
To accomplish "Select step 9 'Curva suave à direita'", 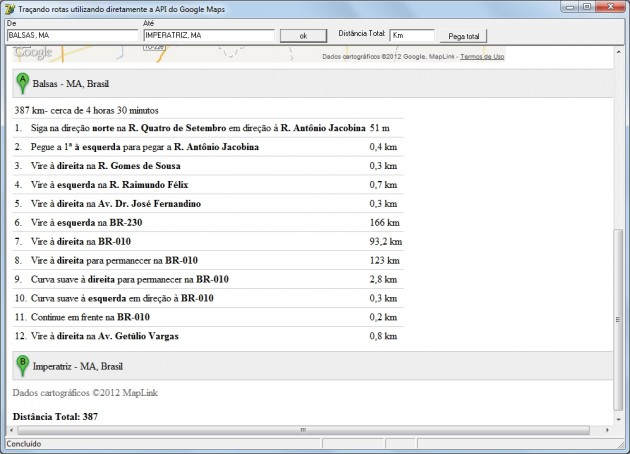I will click(208, 279).
